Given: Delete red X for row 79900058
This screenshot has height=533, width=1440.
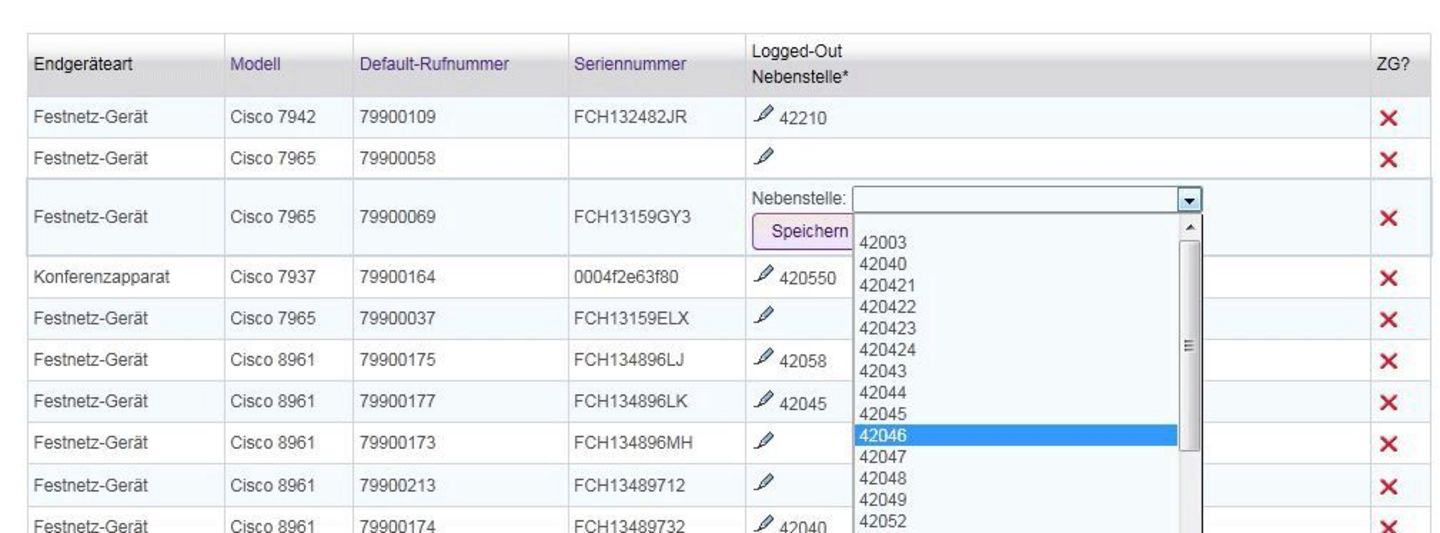Looking at the screenshot, I should click(x=1388, y=160).
